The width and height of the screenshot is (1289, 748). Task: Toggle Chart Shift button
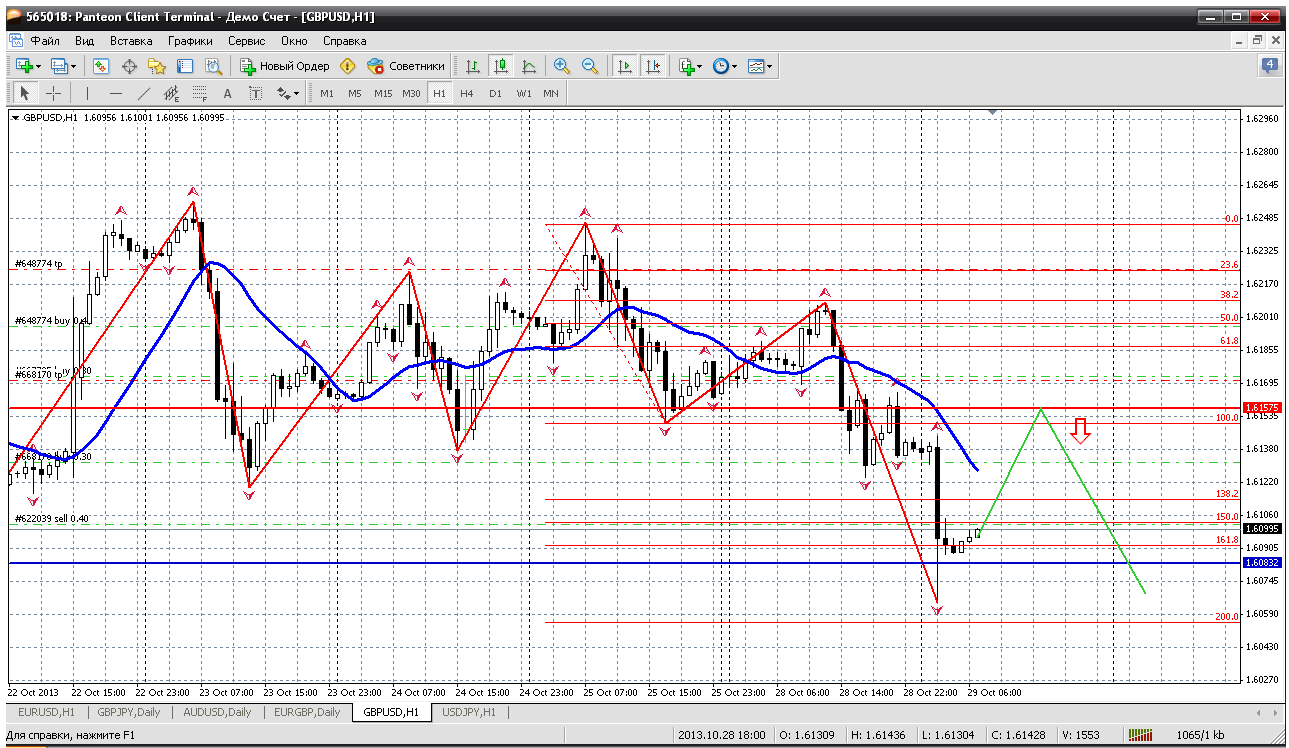(x=653, y=66)
